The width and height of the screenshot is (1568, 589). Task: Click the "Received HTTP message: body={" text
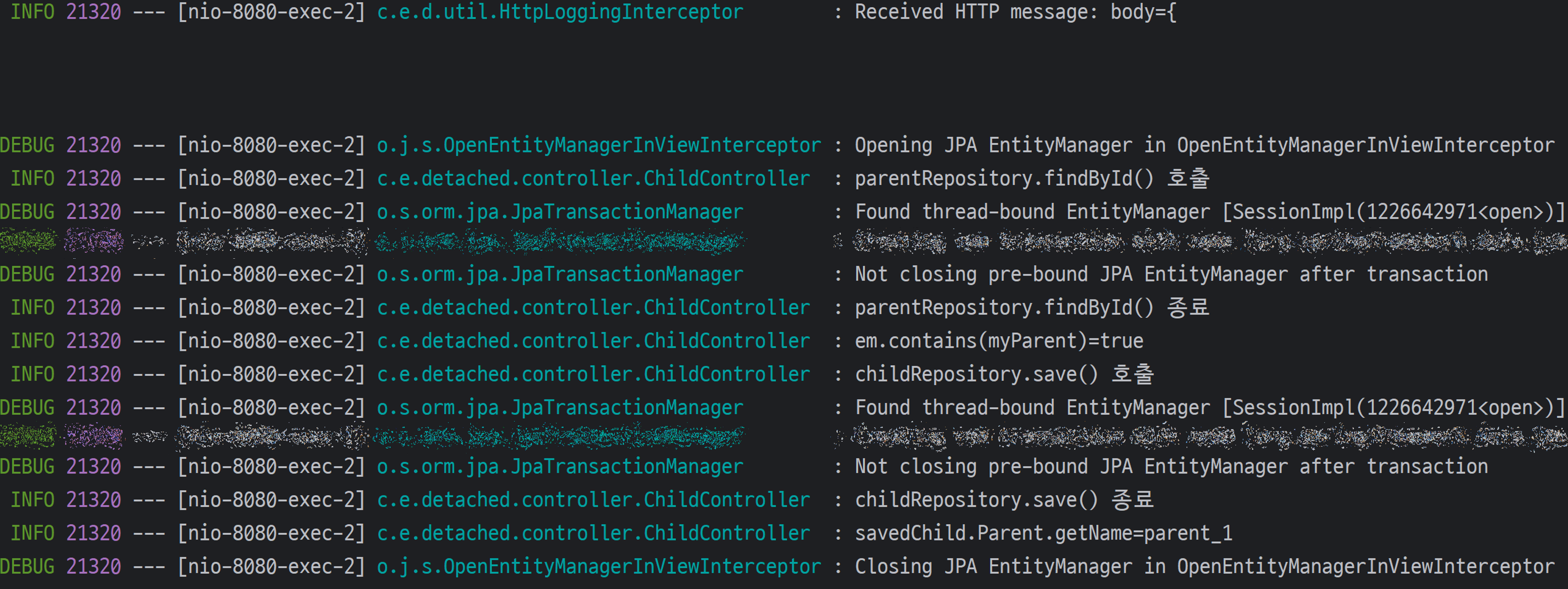click(1015, 12)
